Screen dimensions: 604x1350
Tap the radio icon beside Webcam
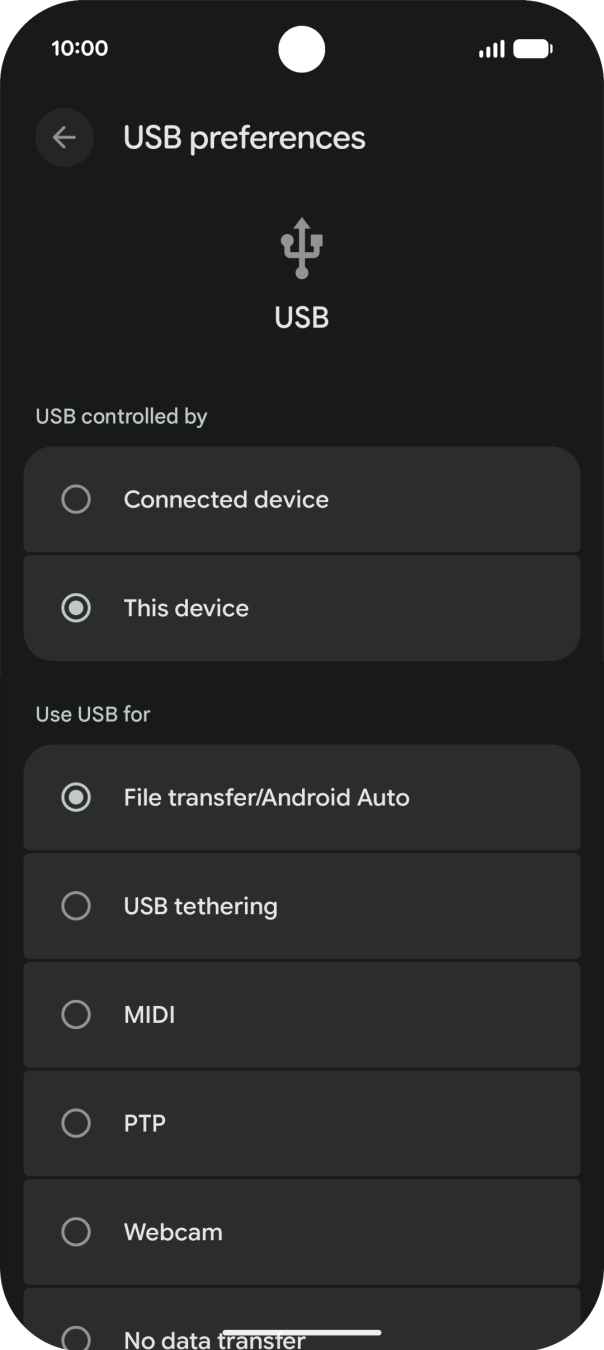tap(77, 1232)
